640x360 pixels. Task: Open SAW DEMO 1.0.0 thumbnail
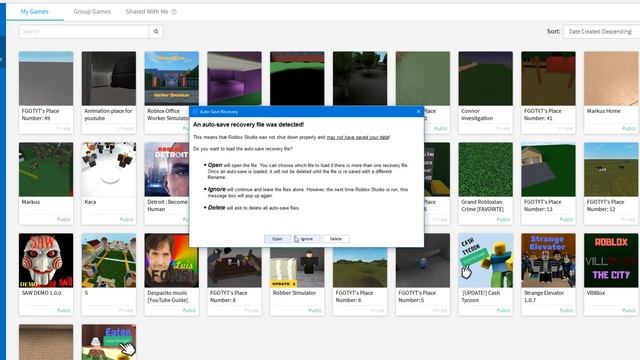pyautogui.click(x=46, y=260)
